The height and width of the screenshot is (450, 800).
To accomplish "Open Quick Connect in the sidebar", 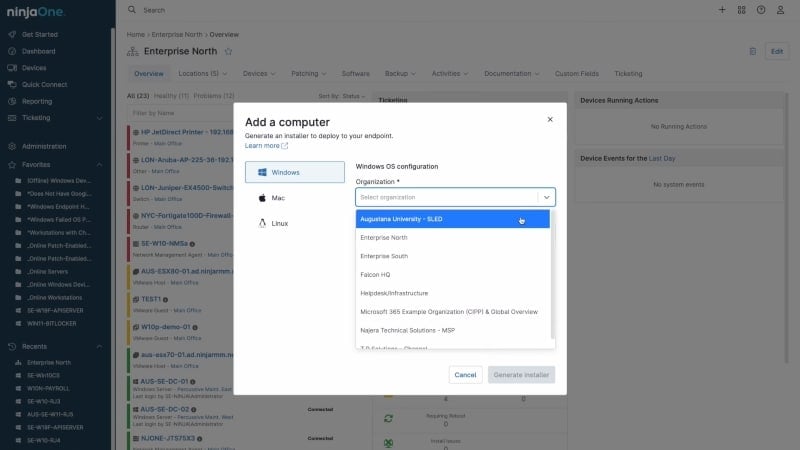I will pos(44,85).
